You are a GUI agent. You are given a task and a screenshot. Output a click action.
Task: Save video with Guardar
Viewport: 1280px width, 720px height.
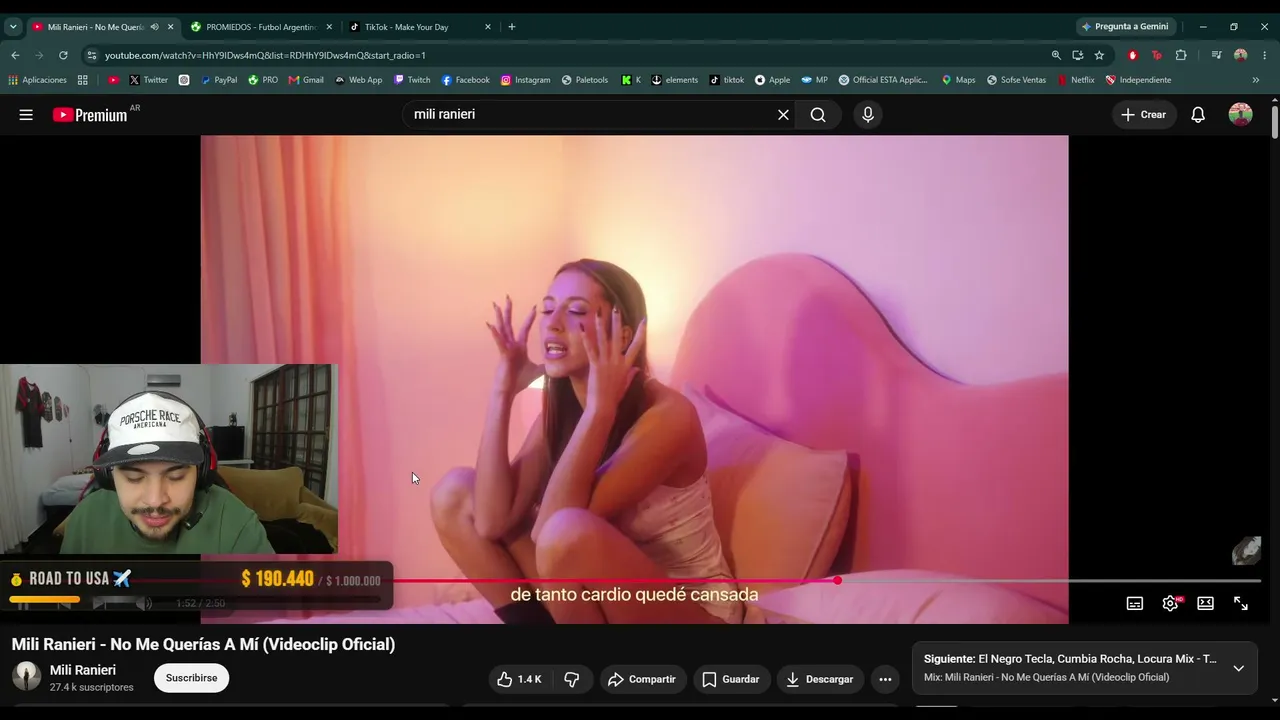731,680
